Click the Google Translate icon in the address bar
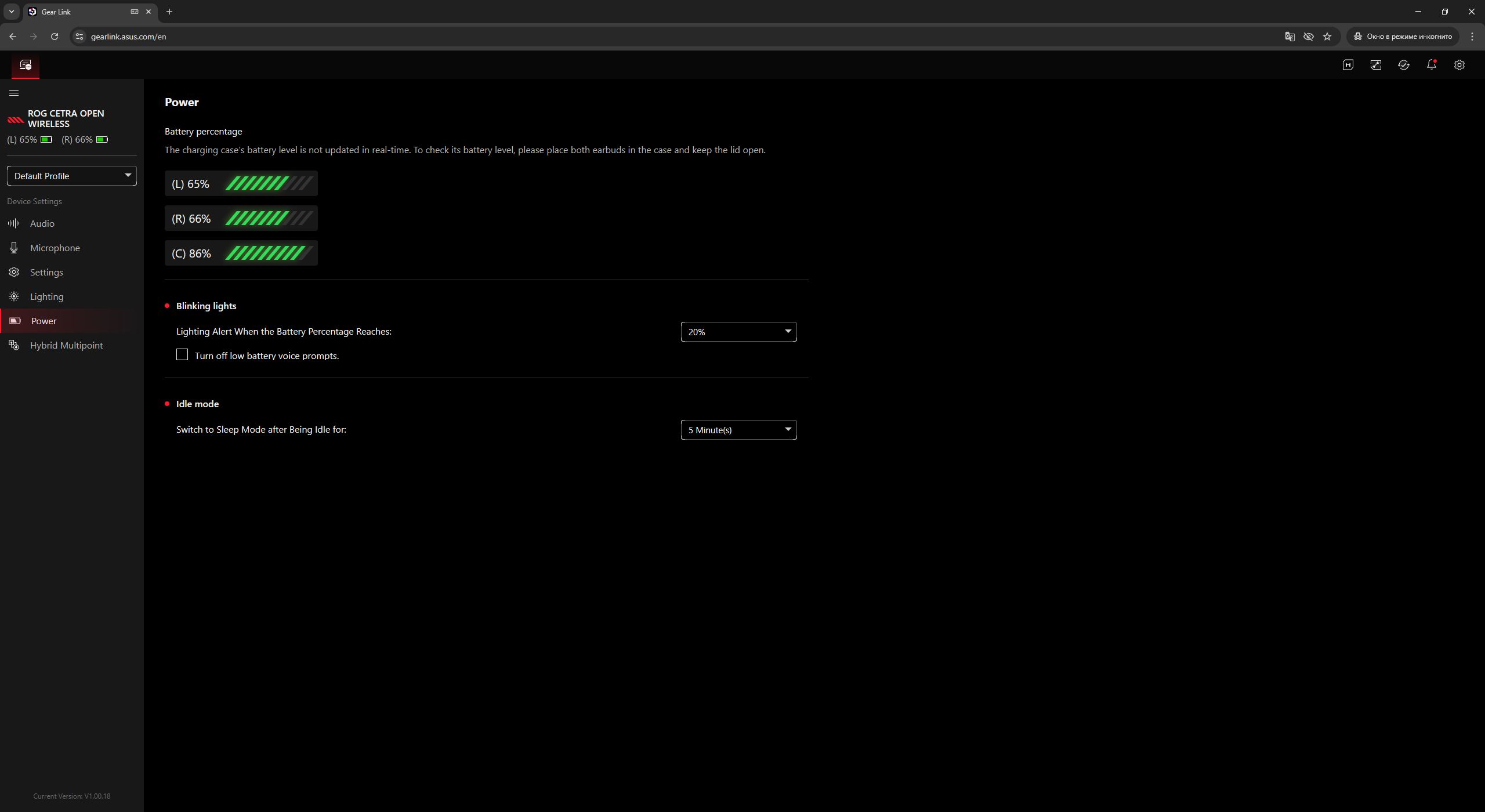This screenshot has width=1485, height=812. click(1290, 37)
